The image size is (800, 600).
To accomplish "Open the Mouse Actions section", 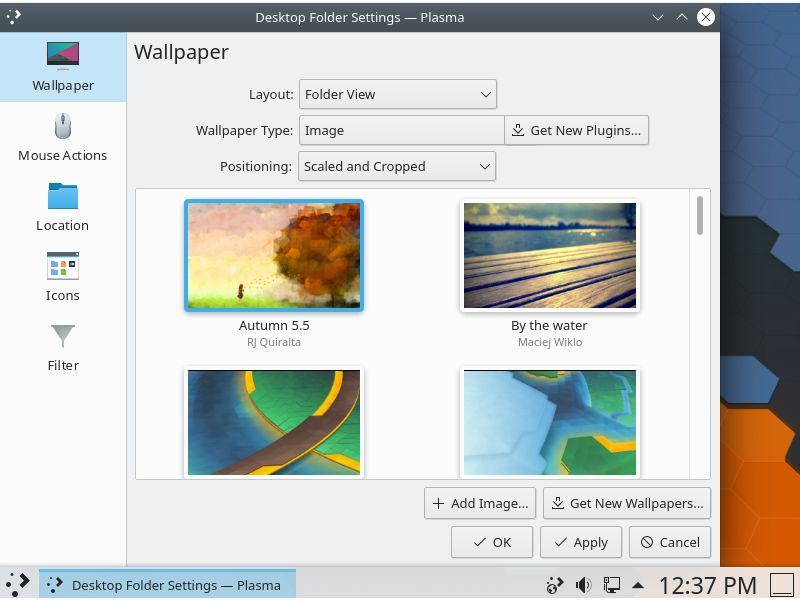I will [x=62, y=137].
